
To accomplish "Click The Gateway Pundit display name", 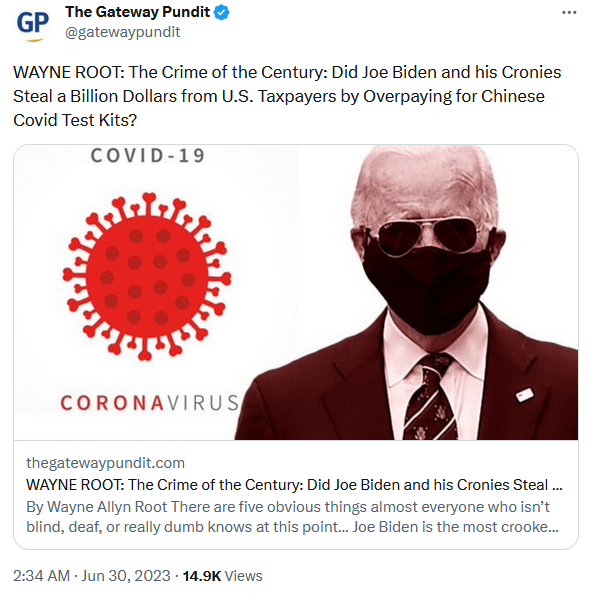I will 137,12.
